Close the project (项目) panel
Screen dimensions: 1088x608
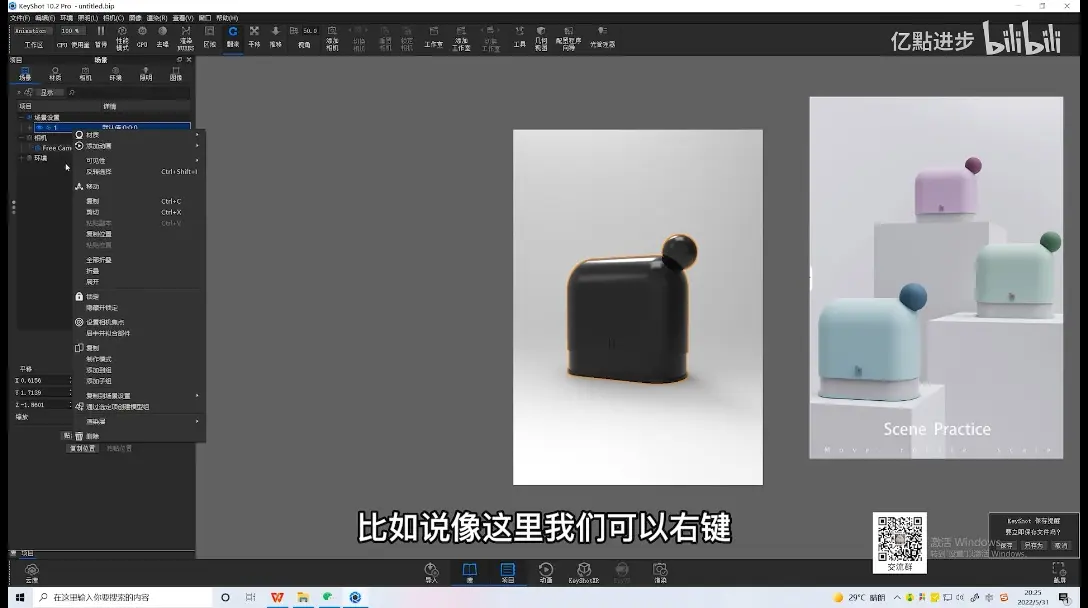pos(189,60)
